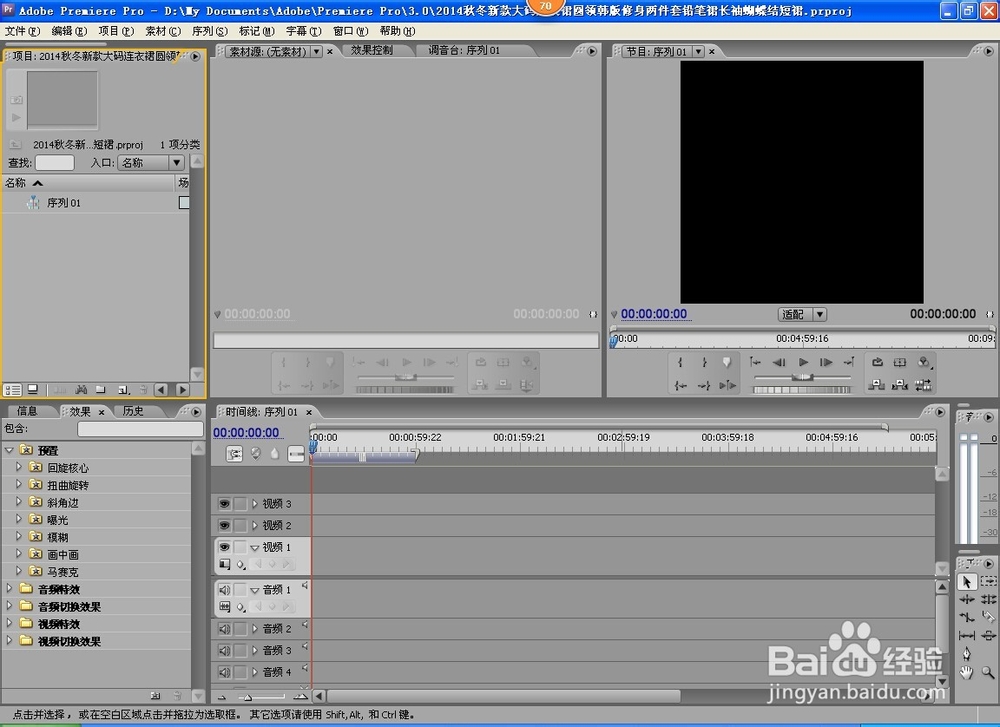Open timeline panel flyout menu
Image resolution: width=1000 pixels, height=727 pixels.
click(940, 412)
